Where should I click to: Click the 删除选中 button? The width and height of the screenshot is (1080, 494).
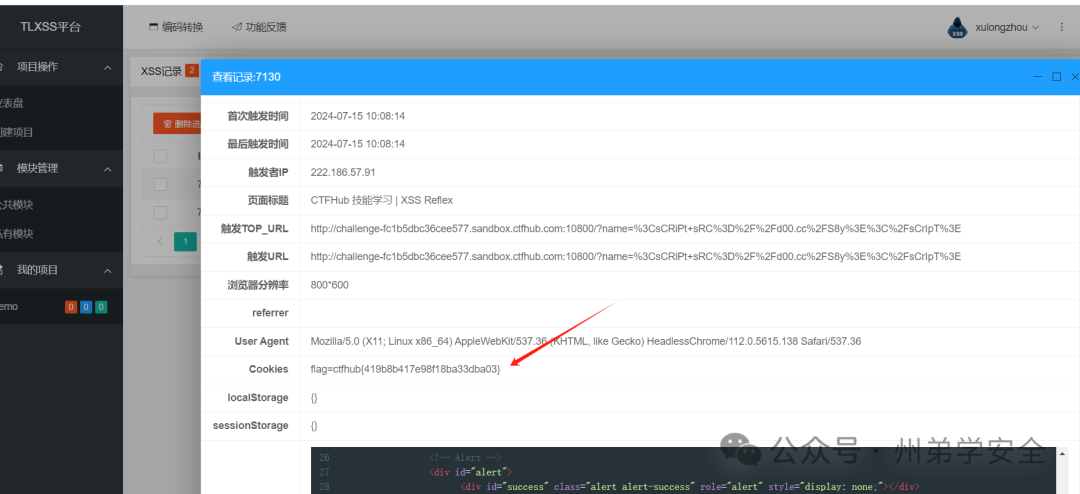coord(177,124)
